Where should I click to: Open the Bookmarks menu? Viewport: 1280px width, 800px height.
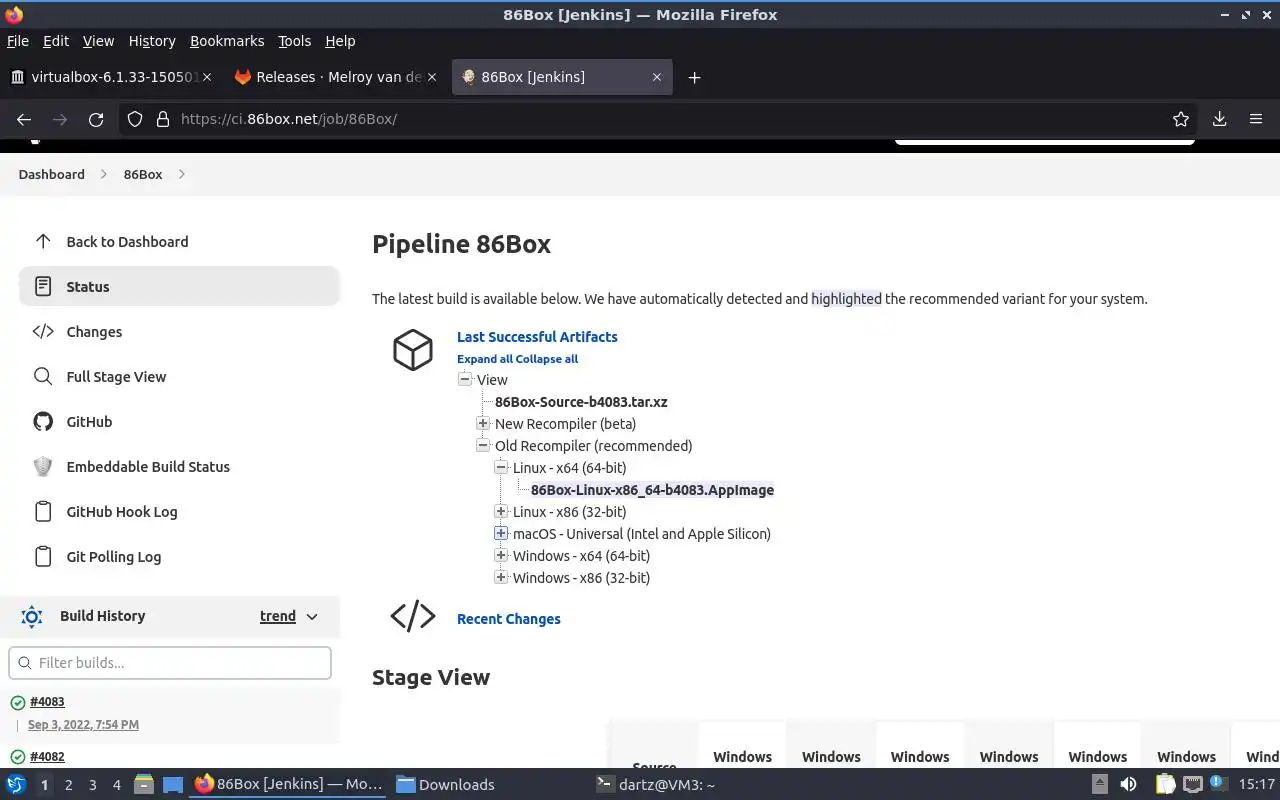[x=227, y=41]
